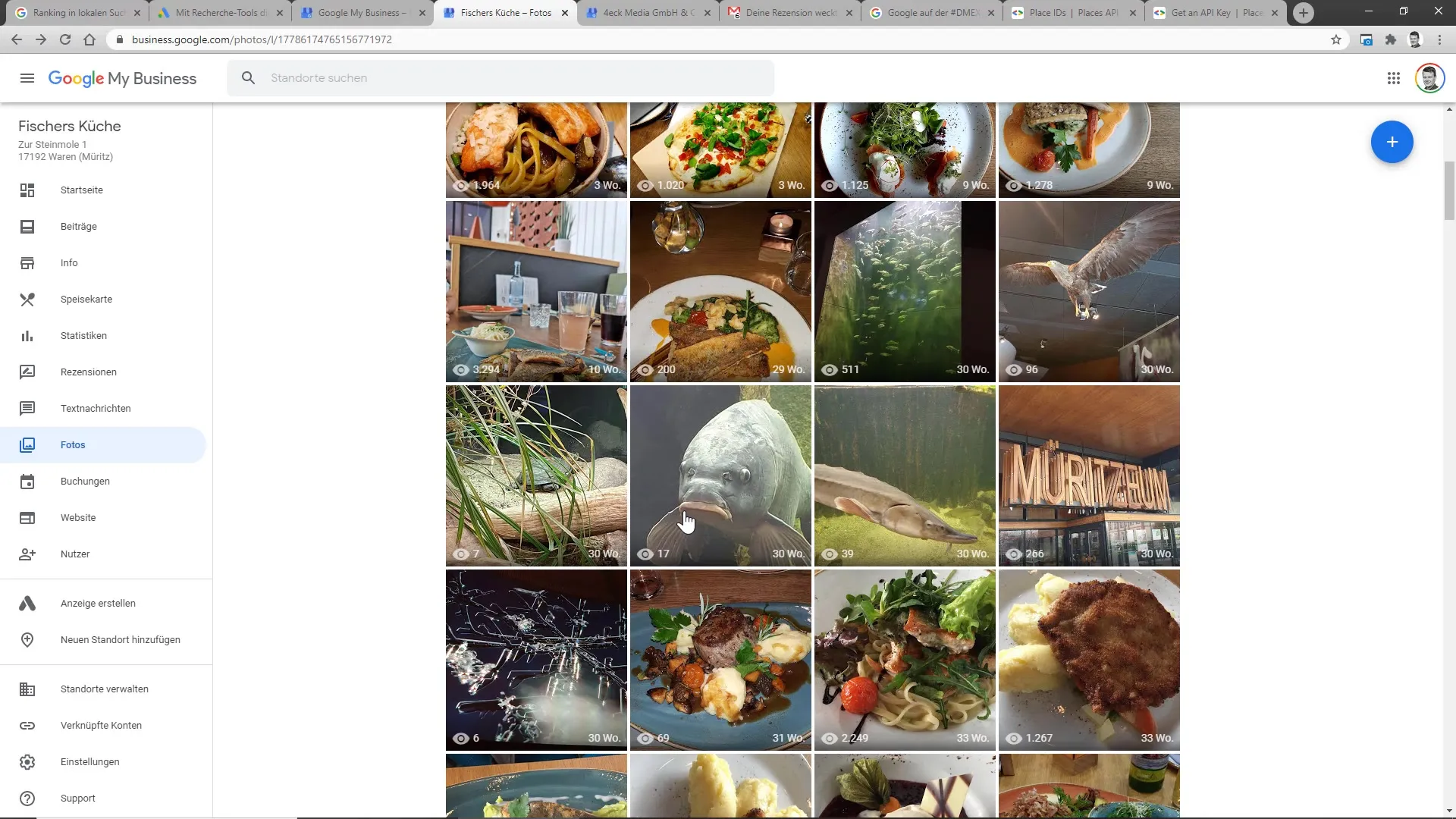The height and width of the screenshot is (819, 1456).
Task: Click the Google My Business logo
Action: [122, 79]
